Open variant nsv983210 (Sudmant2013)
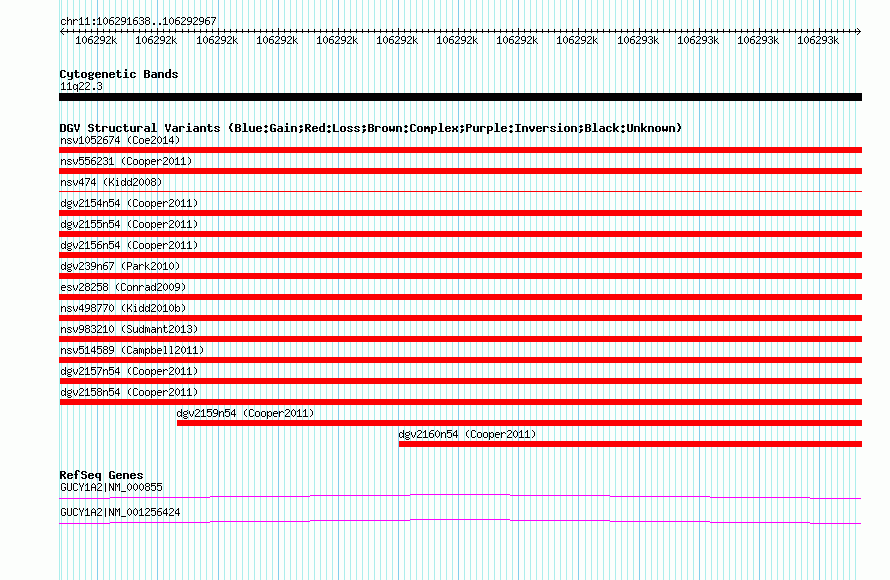Screen dimensions: 890x580 [129, 329]
